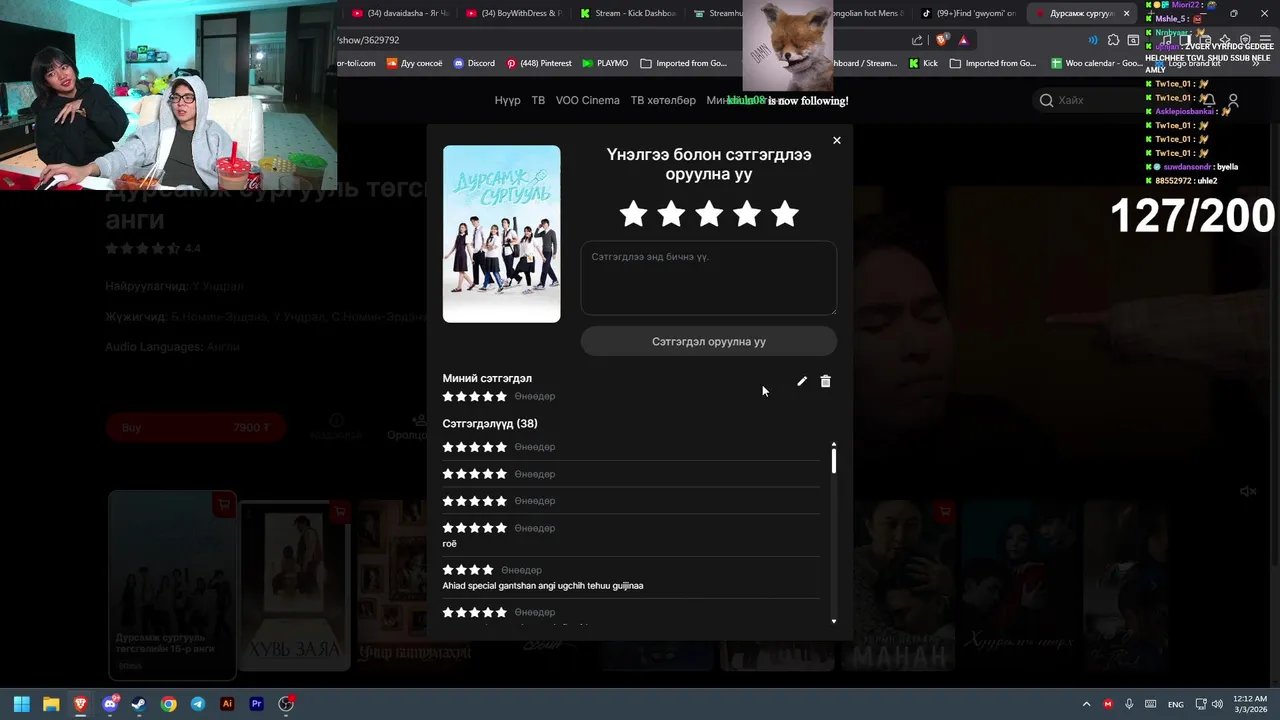
Task: Open Google Chrome from the taskbar
Action: coord(169,704)
